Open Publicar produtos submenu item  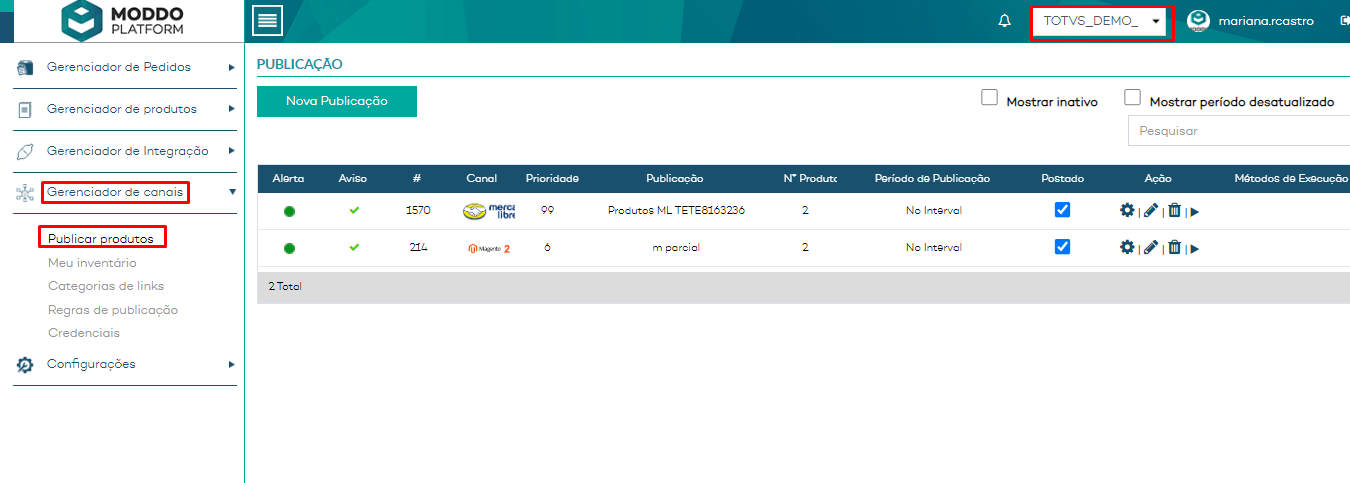click(101, 239)
